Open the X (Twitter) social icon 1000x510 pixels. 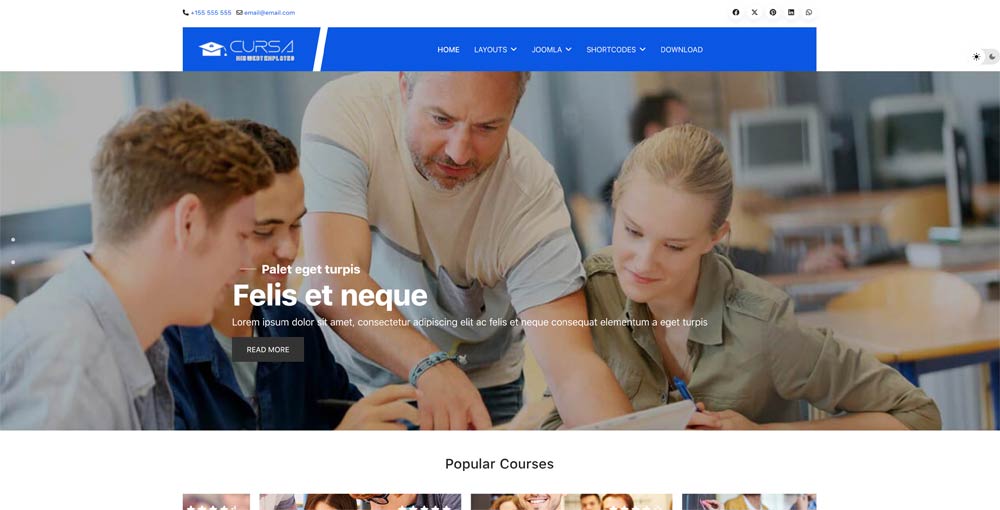coord(754,12)
